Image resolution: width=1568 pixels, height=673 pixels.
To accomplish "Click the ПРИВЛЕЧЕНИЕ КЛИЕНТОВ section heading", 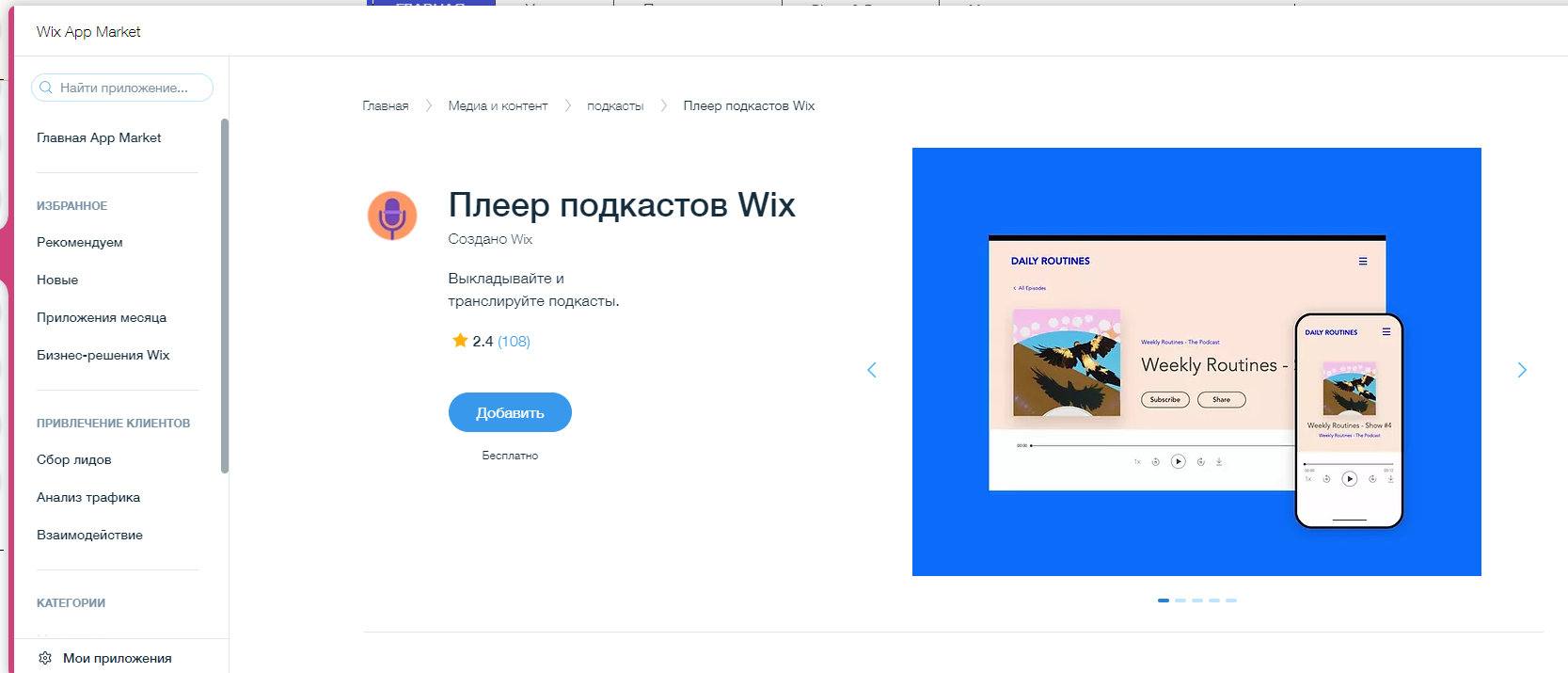I will (113, 423).
